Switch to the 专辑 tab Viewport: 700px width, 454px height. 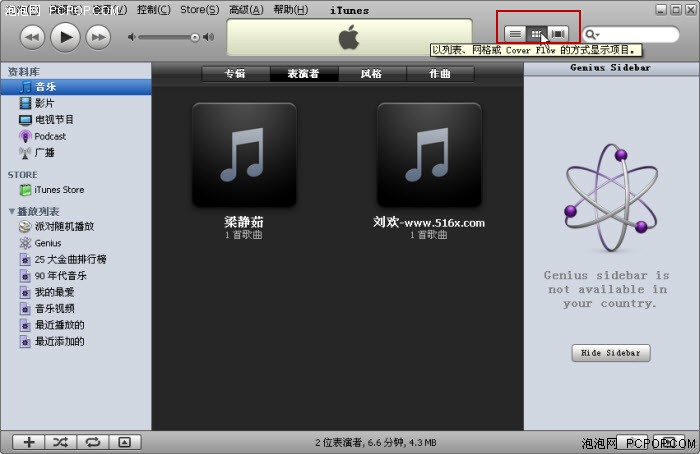point(235,74)
